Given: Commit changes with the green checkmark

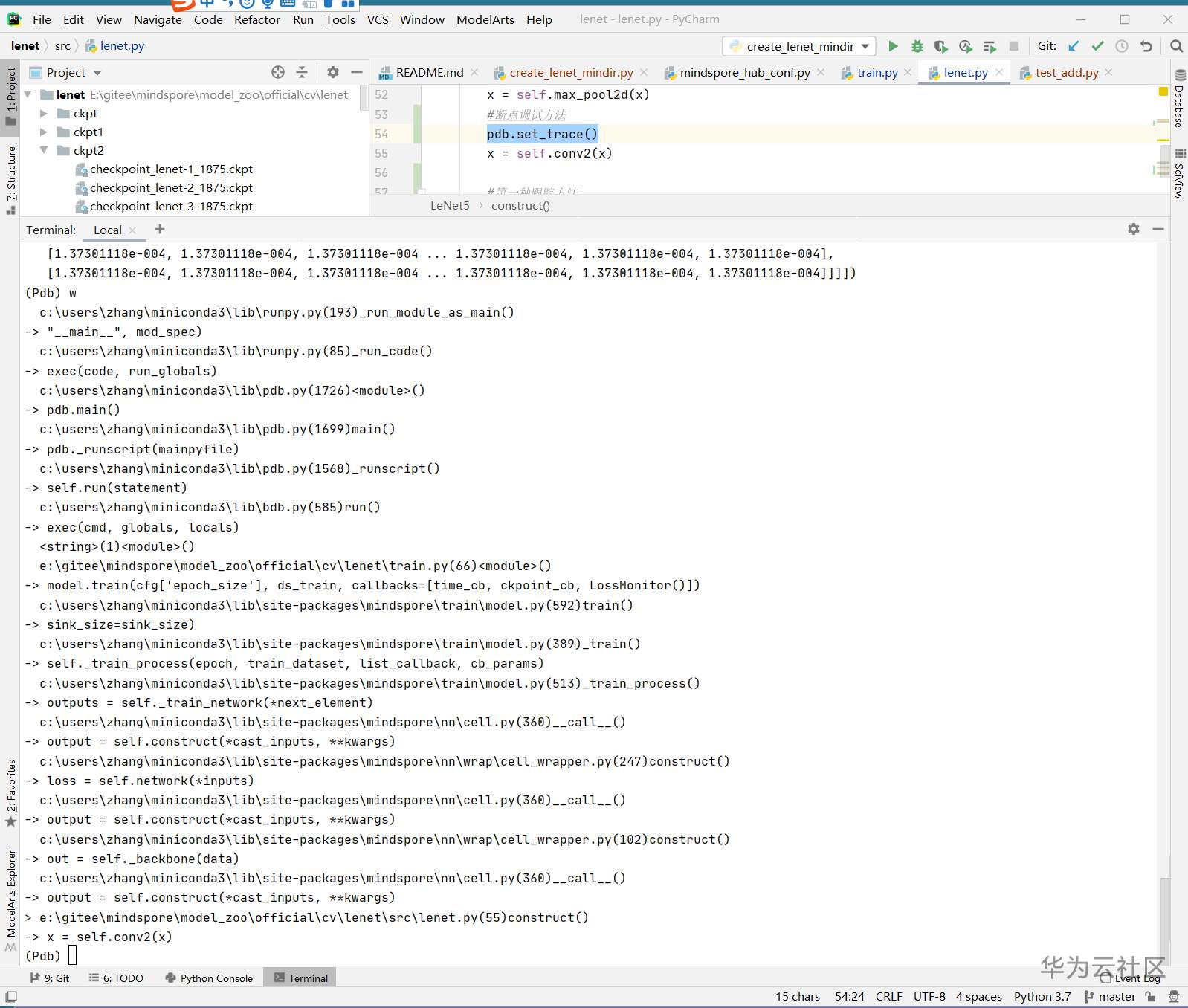Looking at the screenshot, I should coord(1097,46).
